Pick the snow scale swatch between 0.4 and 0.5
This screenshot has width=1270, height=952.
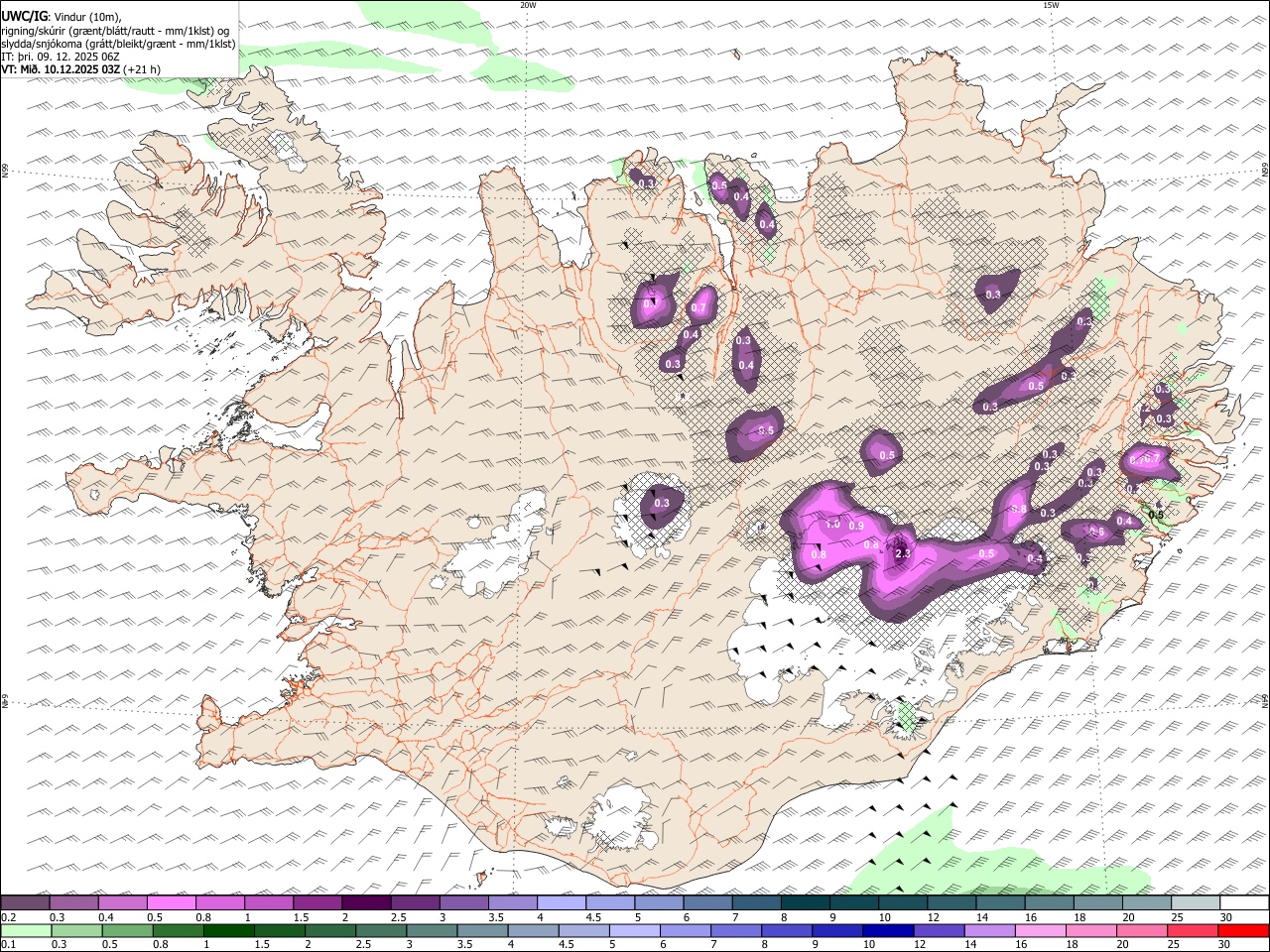(122, 902)
